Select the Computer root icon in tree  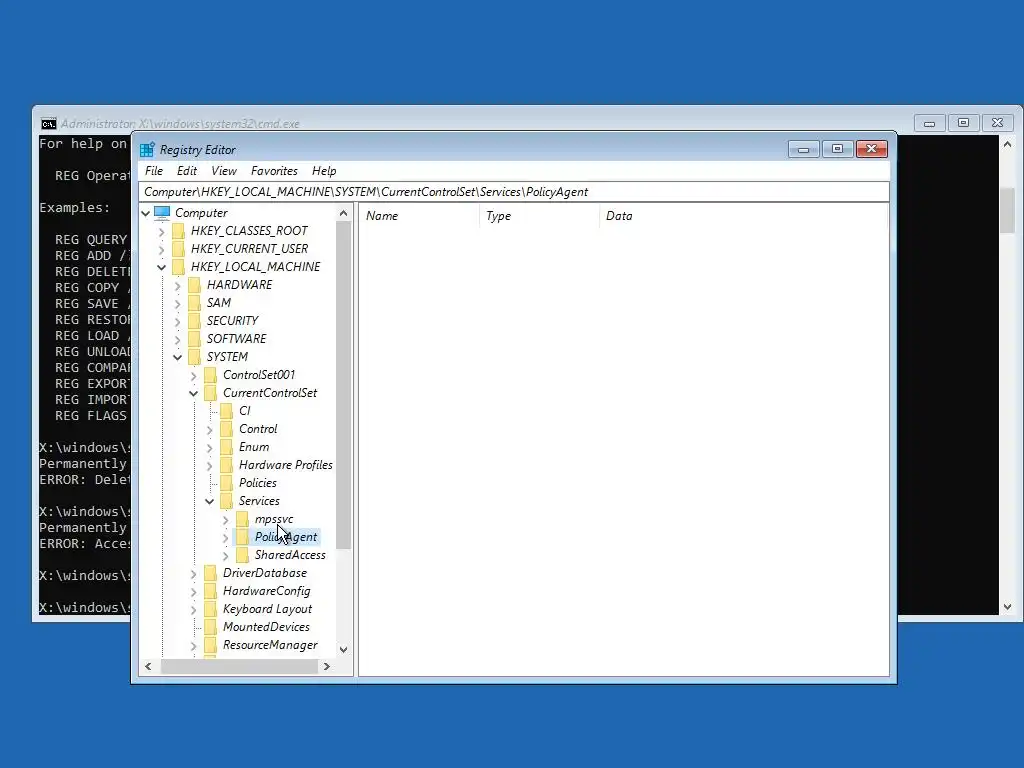tap(162, 213)
